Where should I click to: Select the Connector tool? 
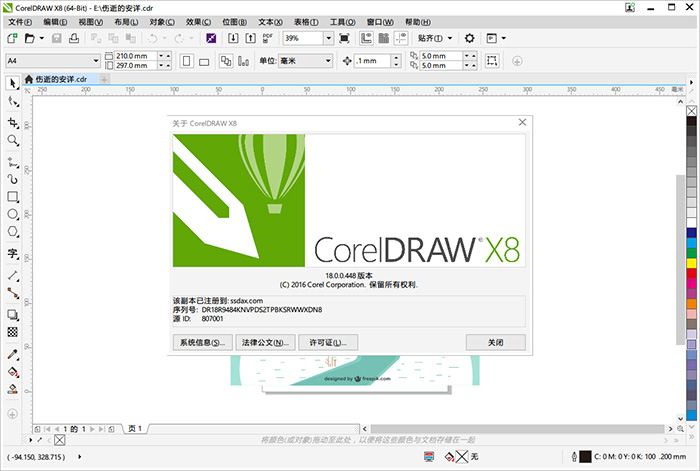(x=12, y=293)
